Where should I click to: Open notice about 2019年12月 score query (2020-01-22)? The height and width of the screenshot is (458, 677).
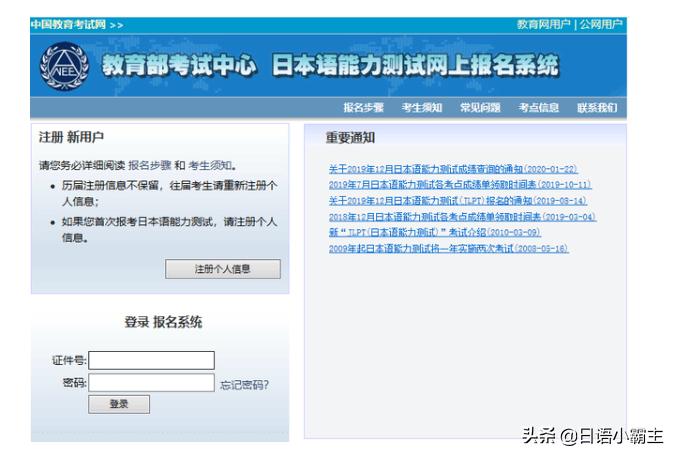coord(453,169)
